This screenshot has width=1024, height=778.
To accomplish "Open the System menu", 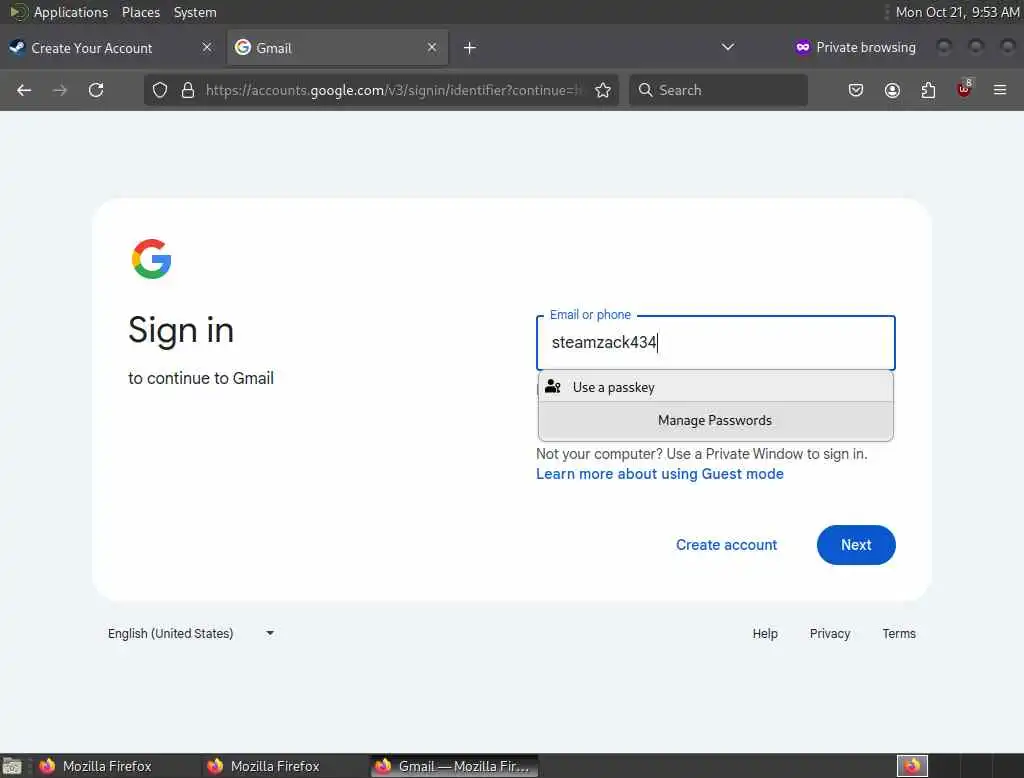I will point(195,12).
